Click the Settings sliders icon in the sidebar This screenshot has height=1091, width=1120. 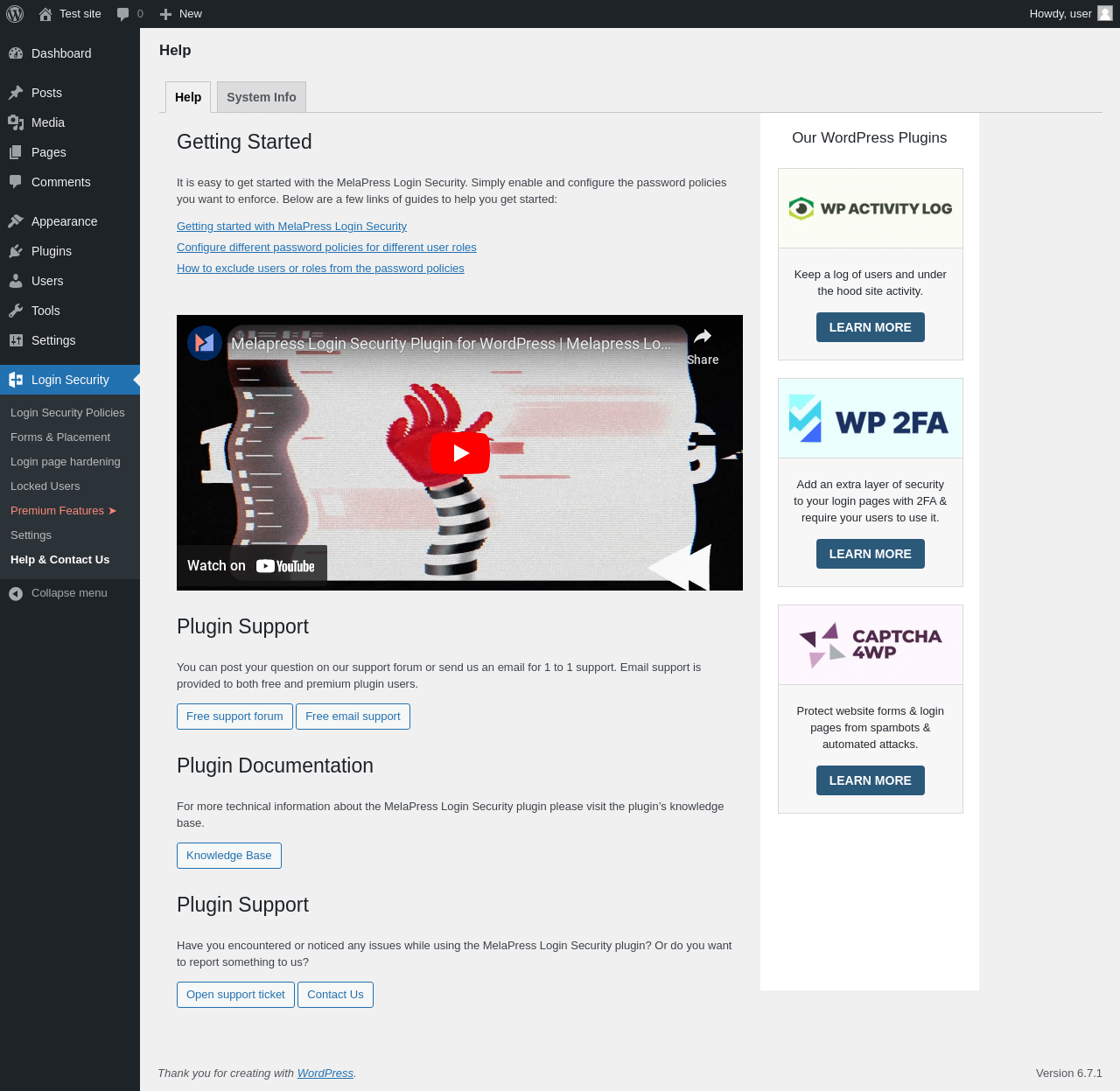tap(16, 340)
